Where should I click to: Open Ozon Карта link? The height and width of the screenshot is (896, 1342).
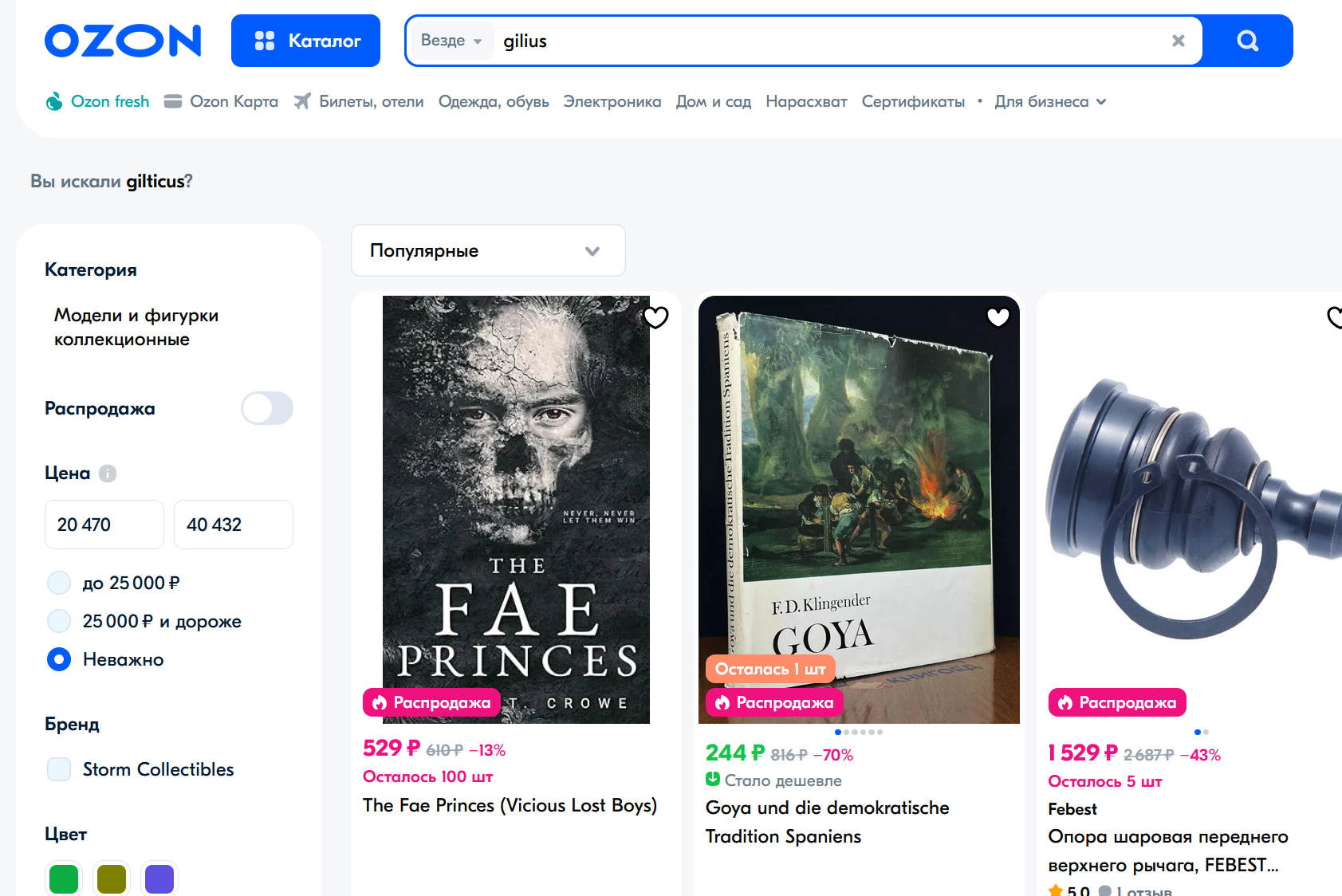[x=234, y=101]
